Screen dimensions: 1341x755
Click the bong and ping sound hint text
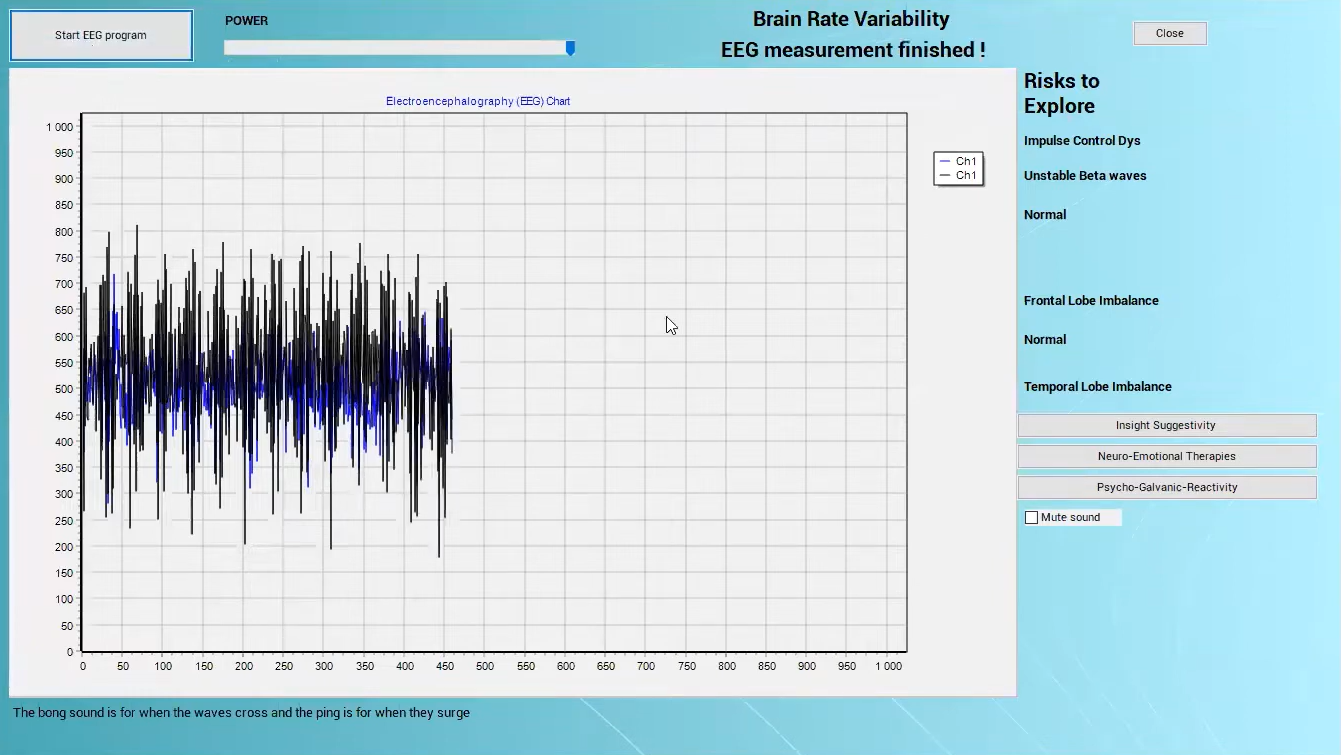[x=241, y=713]
